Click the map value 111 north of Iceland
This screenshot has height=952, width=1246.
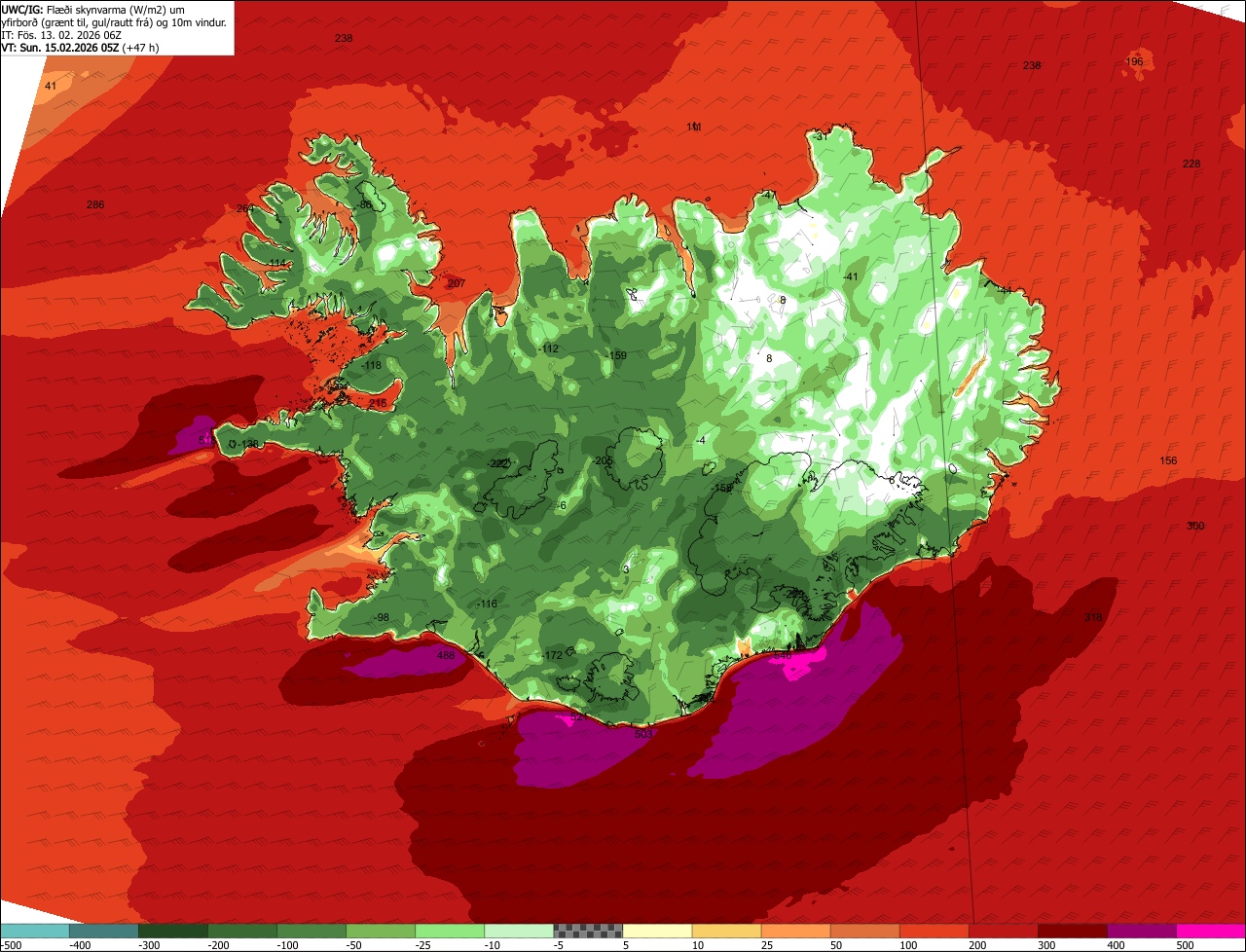[x=694, y=127]
